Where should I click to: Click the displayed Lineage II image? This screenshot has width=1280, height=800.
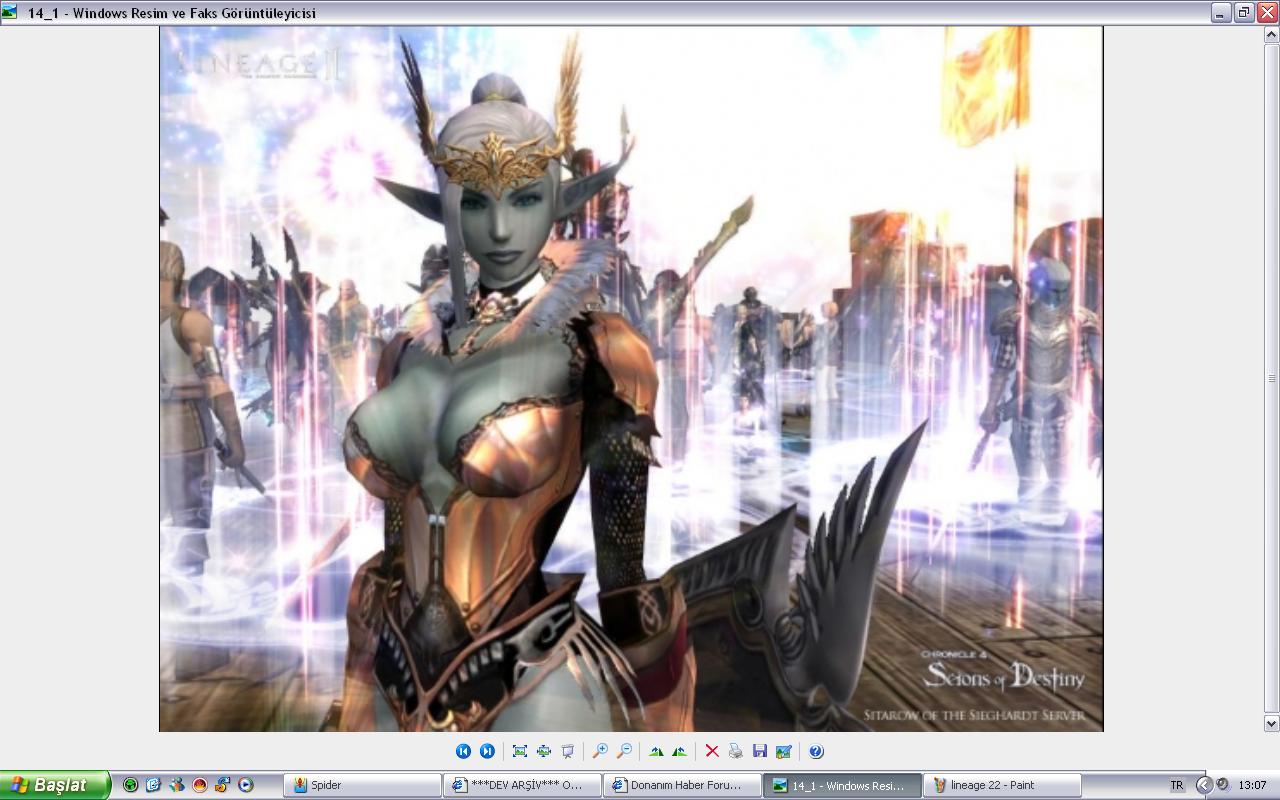631,379
